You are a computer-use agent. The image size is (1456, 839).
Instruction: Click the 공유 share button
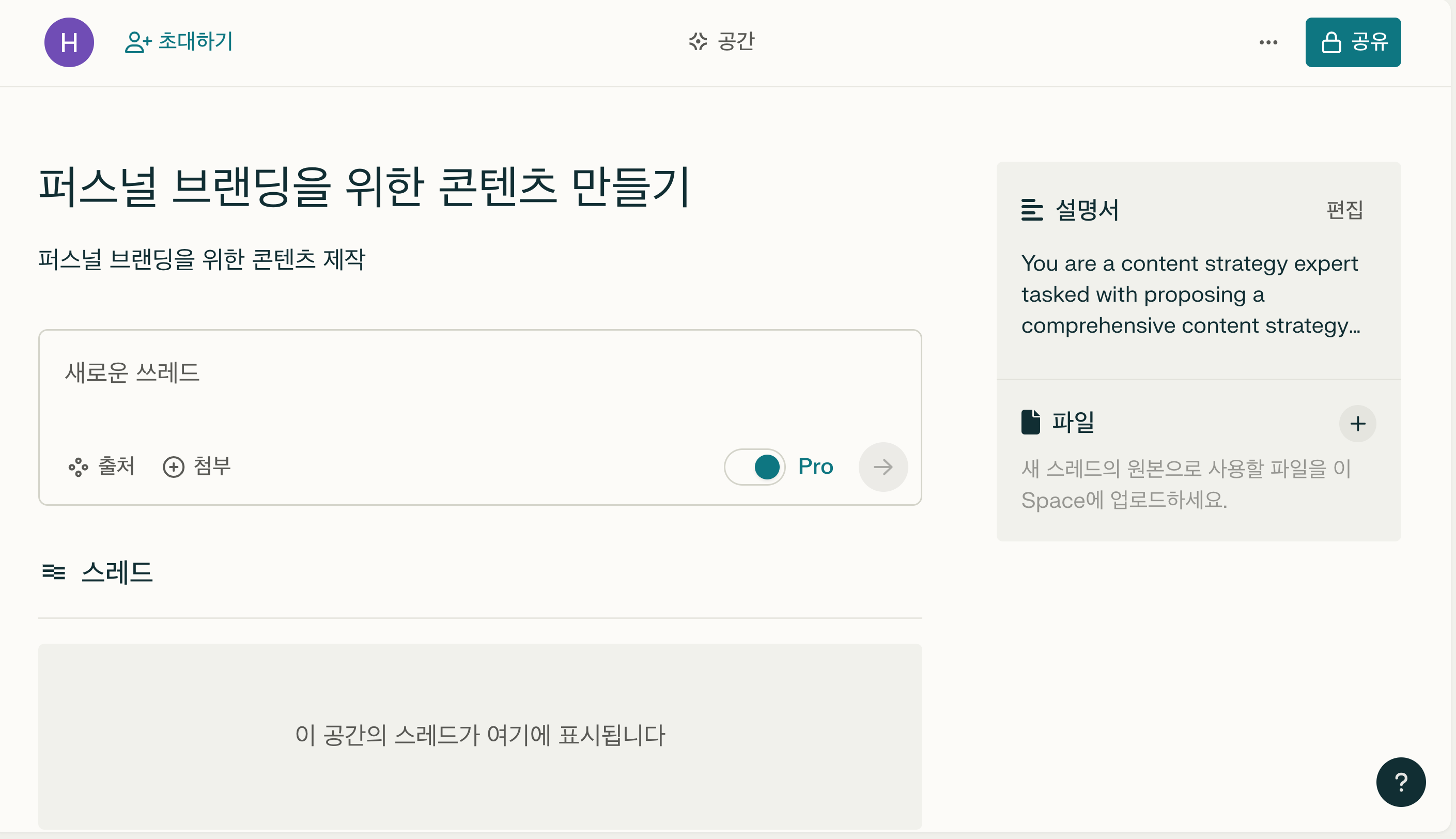point(1353,42)
